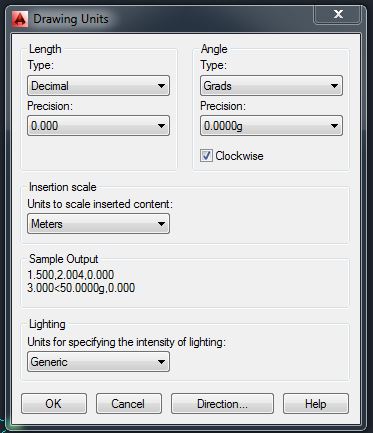Click the Drawing Units title bar text

click(71, 19)
